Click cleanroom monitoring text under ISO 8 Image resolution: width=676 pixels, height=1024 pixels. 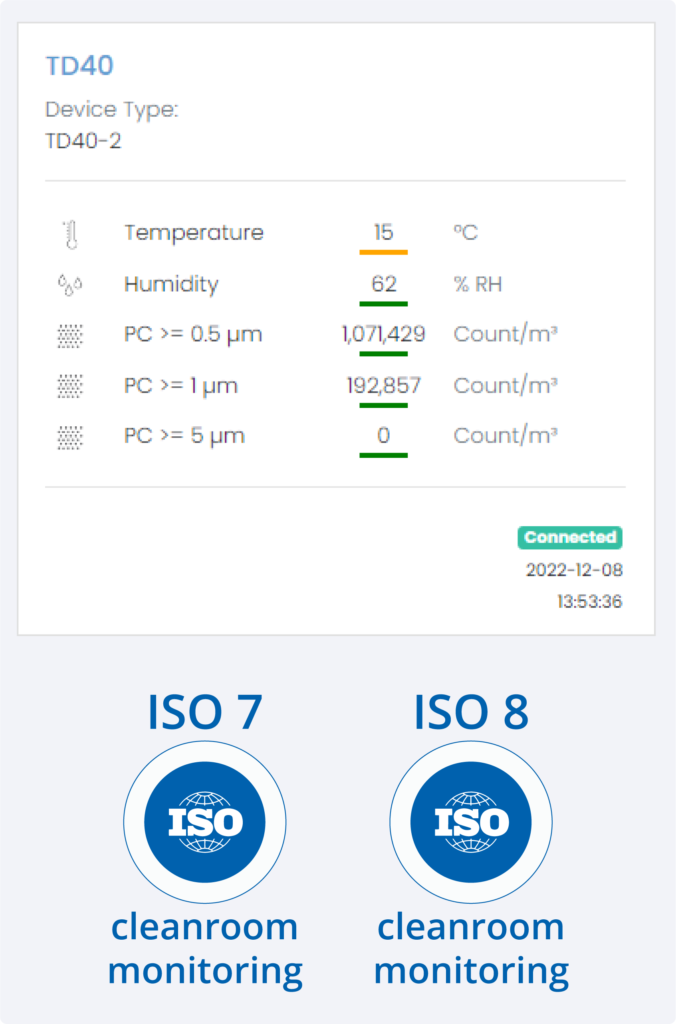pos(471,949)
